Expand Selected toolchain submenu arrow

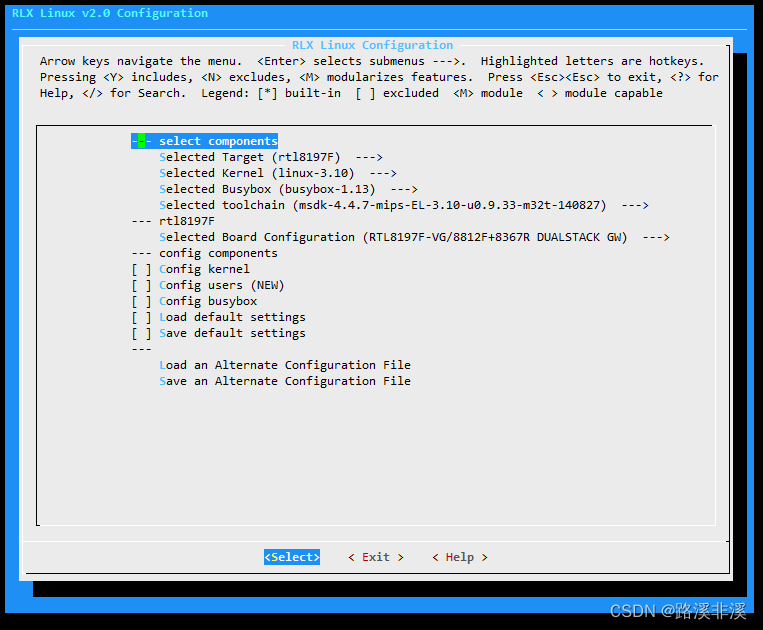(x=635, y=205)
